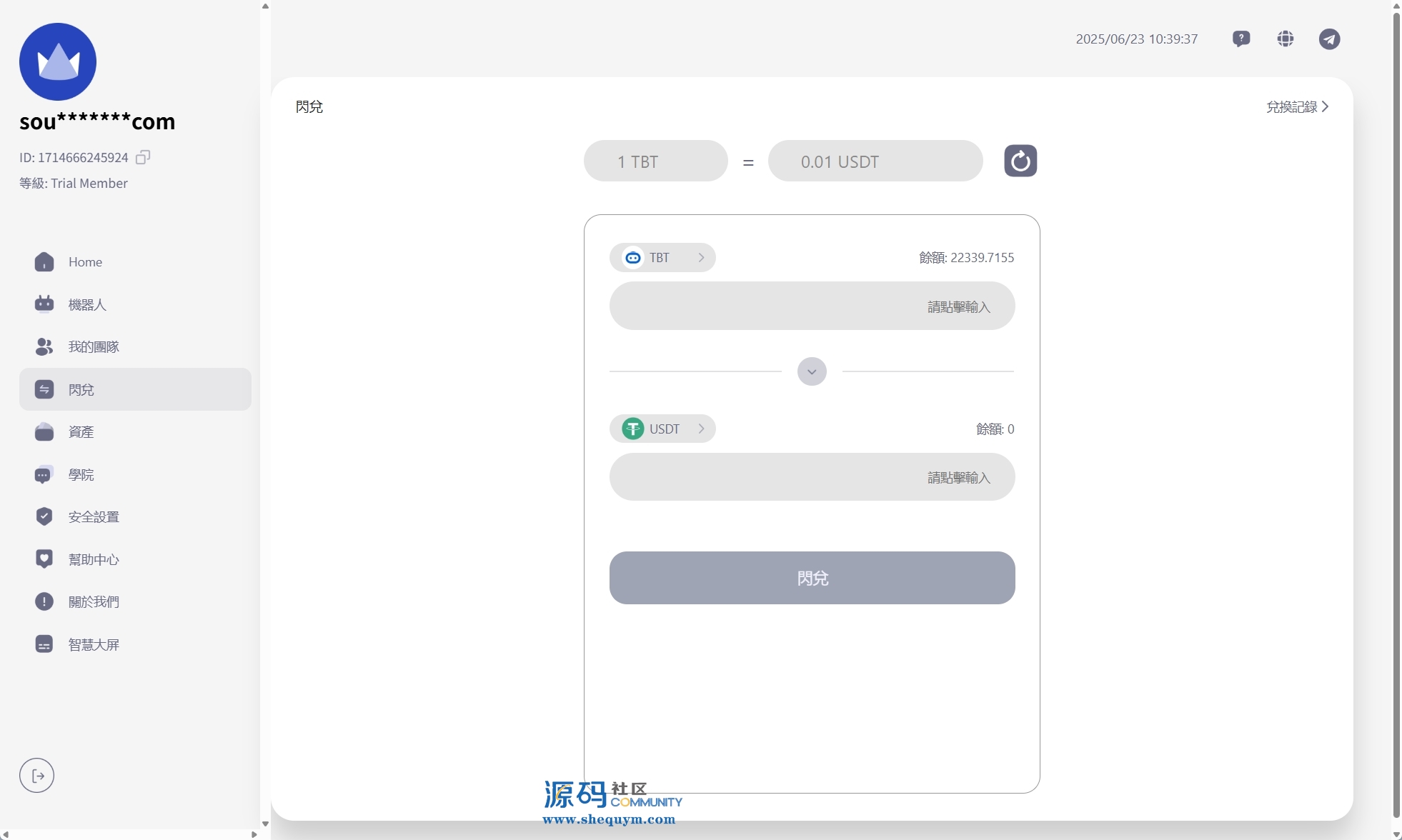Open 機器人 robot menu item
Viewport: 1402px width, 840px height.
tap(87, 304)
